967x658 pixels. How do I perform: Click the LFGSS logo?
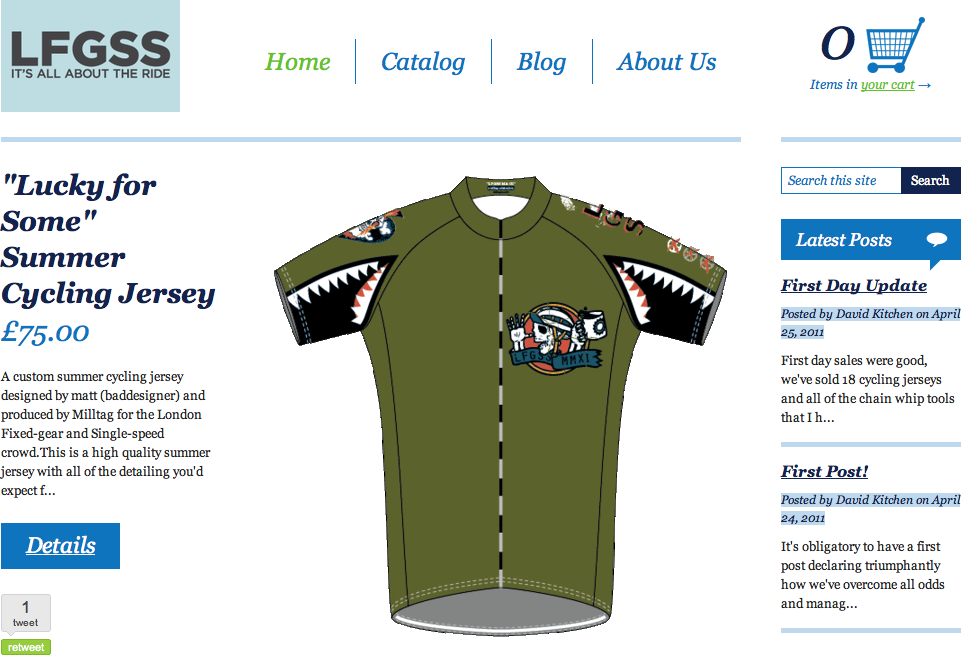coord(90,56)
